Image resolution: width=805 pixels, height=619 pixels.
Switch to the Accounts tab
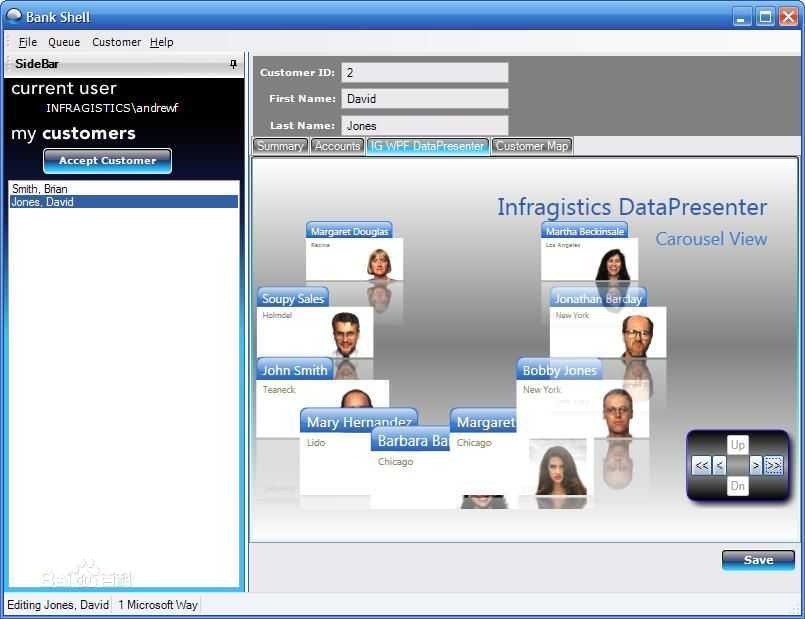[x=337, y=146]
